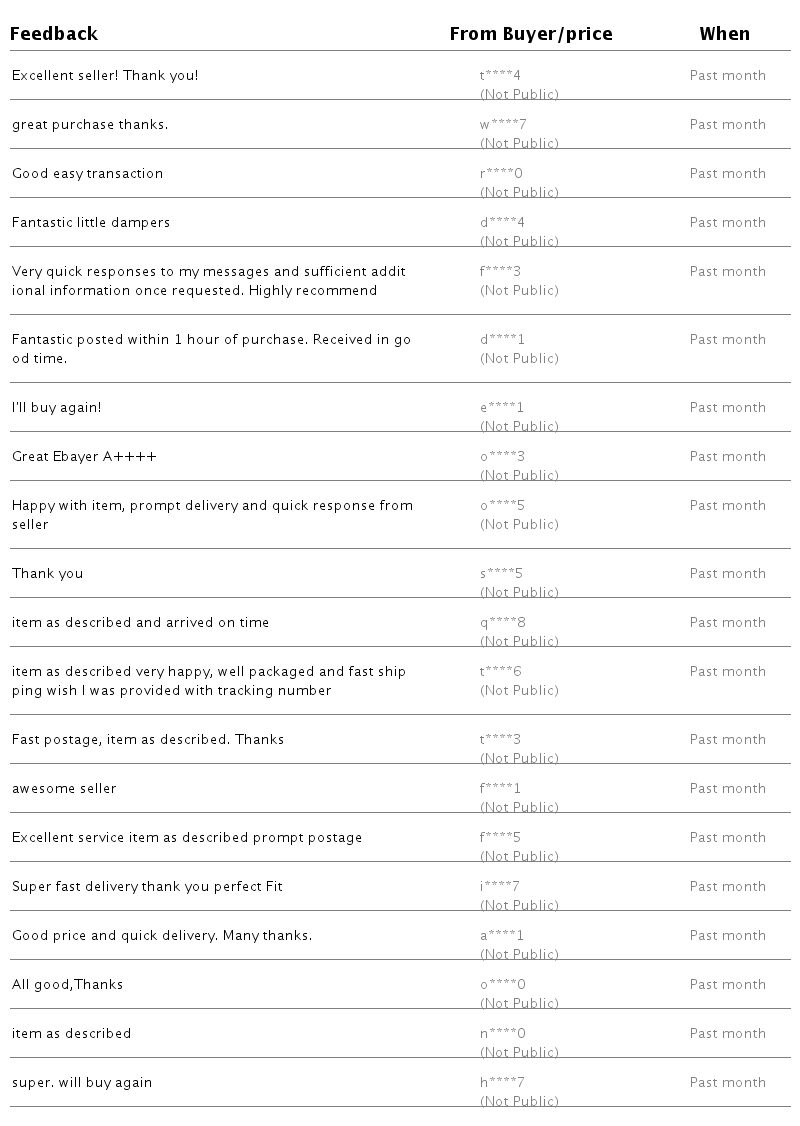The width and height of the screenshot is (800, 1126).
Task: Open buyer a****1 profile link
Action: point(502,936)
